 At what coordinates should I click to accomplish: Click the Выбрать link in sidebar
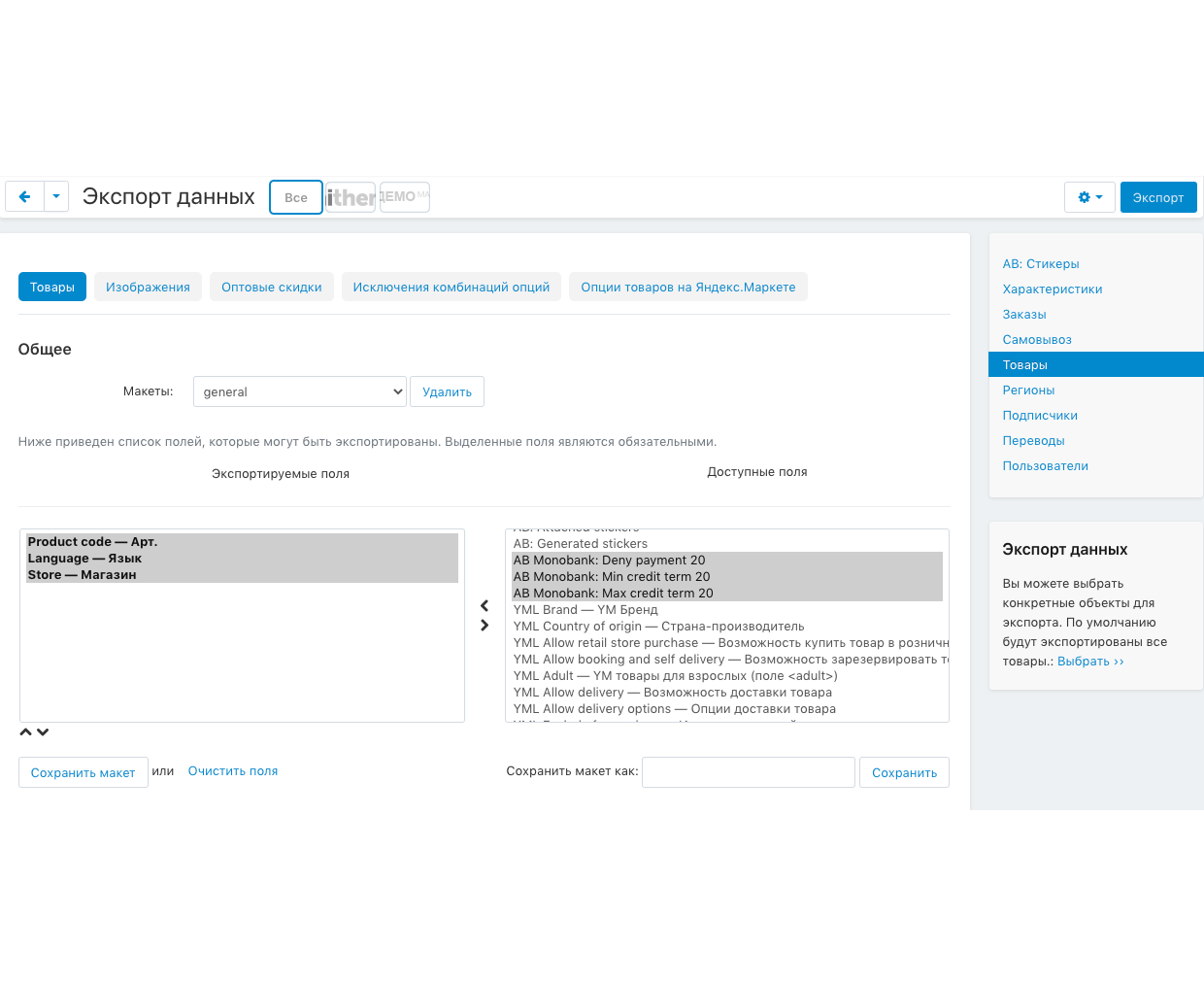(1090, 662)
